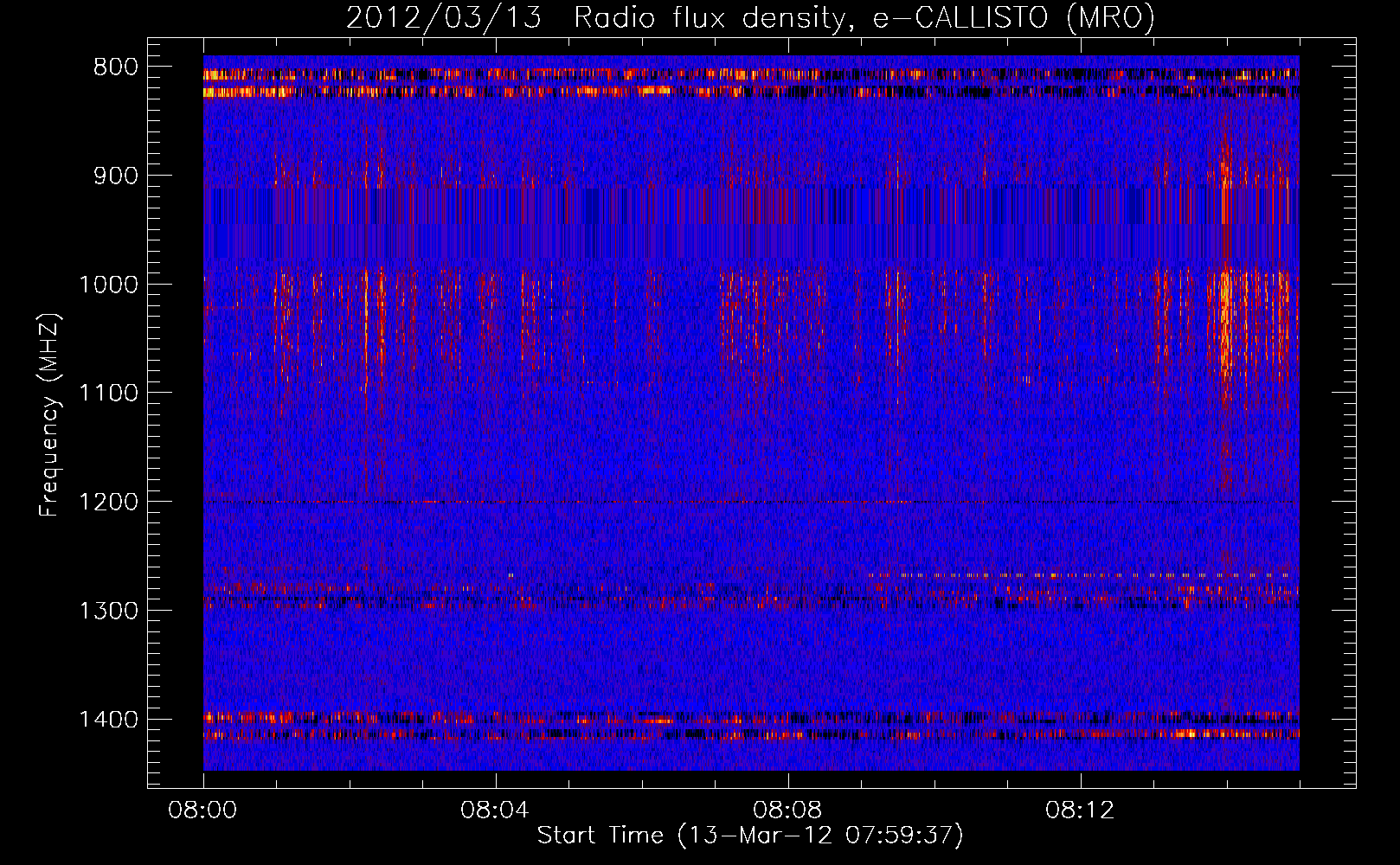Image resolution: width=1400 pixels, height=865 pixels.
Task: Click the '1100' frequency axis label
Action: (x=108, y=394)
